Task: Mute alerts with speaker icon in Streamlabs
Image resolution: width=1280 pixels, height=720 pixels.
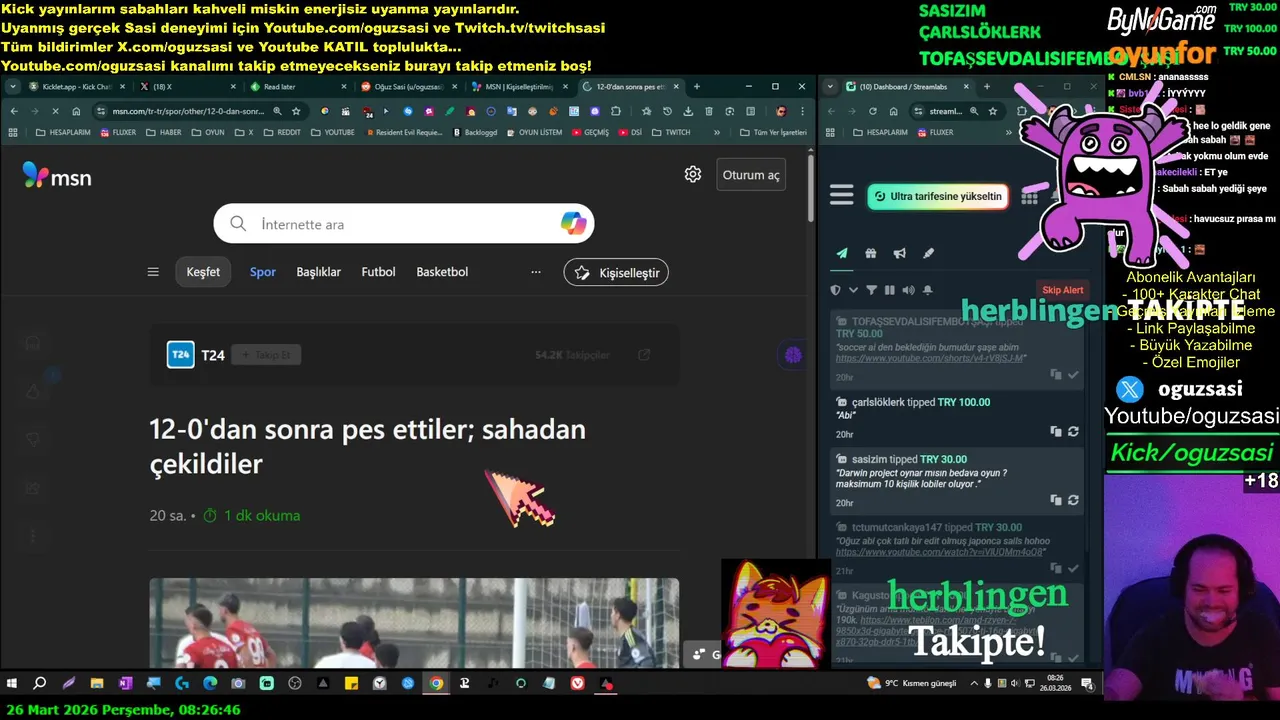Action: click(908, 290)
